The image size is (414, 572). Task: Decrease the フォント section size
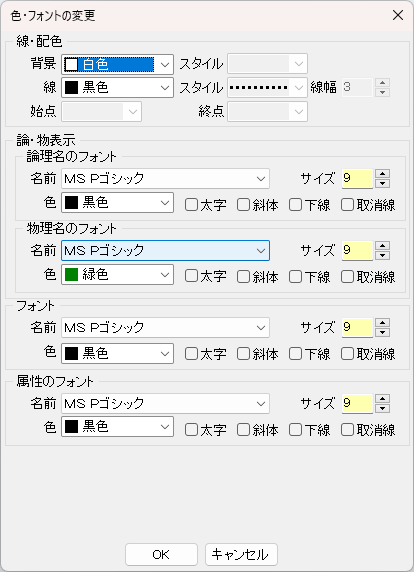click(382, 332)
